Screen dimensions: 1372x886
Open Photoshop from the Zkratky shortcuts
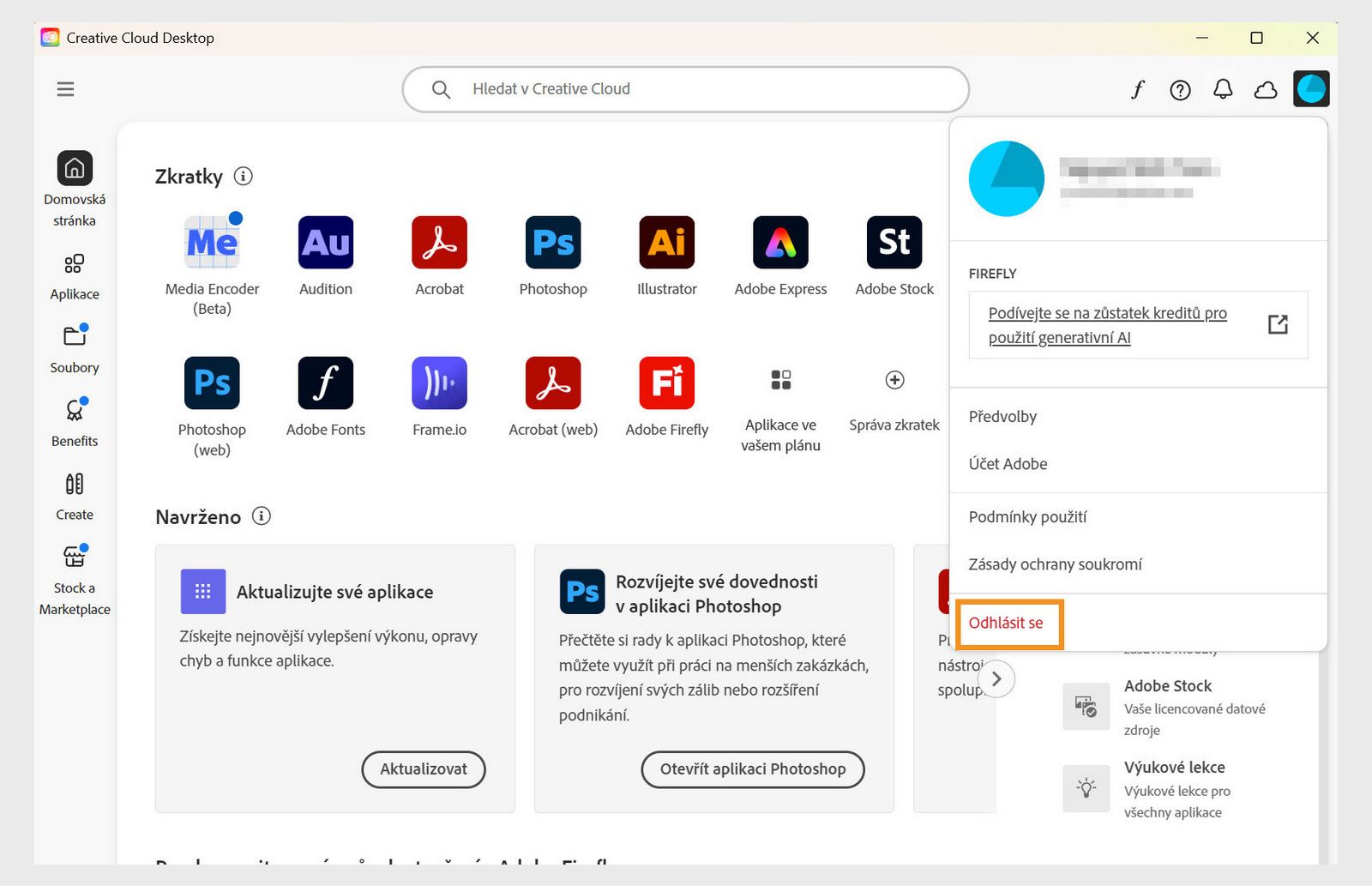coord(552,243)
